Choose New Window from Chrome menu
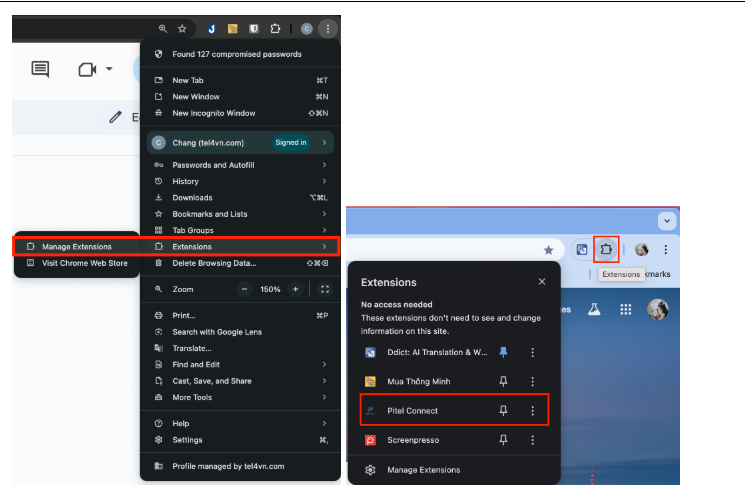This screenshot has height=498, width=745. point(240,96)
